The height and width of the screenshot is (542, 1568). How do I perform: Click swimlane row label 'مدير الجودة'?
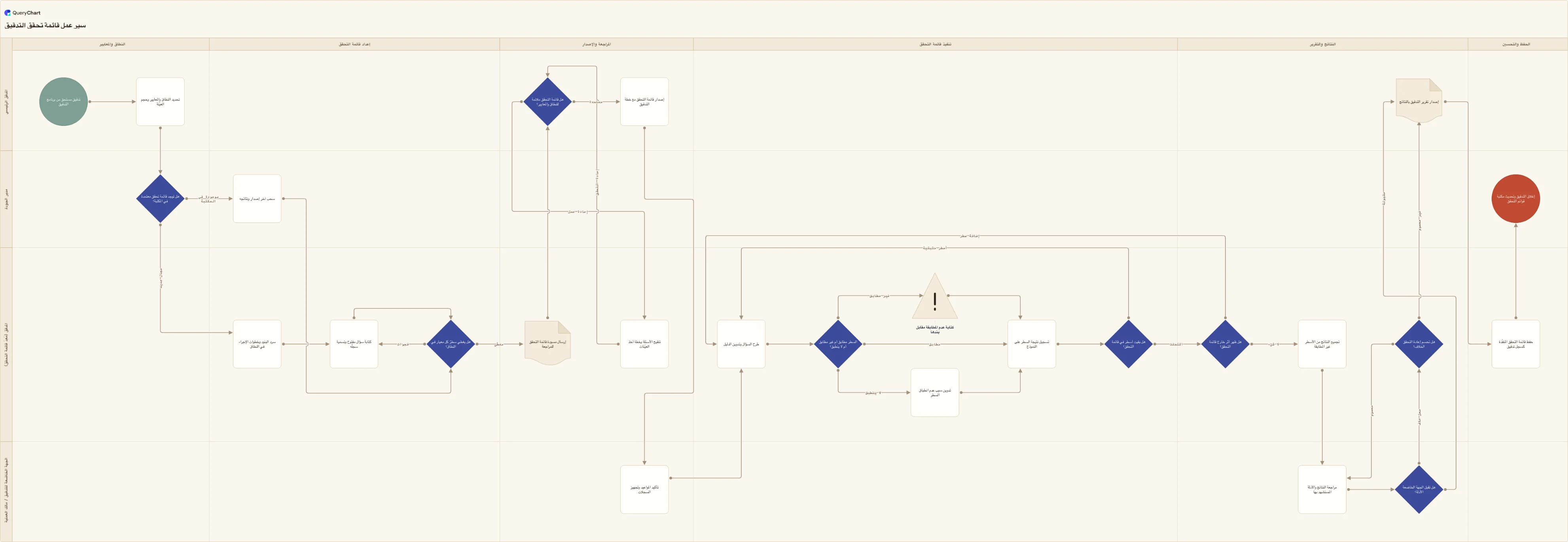coord(6,199)
